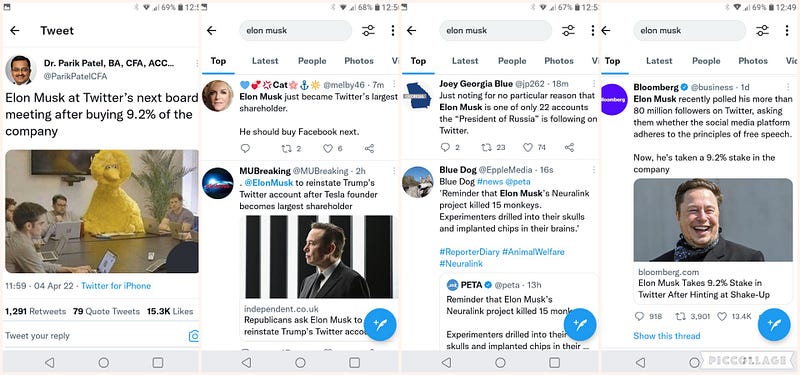
Task: Attach photo using camera icon in reply bar
Action: (x=194, y=336)
